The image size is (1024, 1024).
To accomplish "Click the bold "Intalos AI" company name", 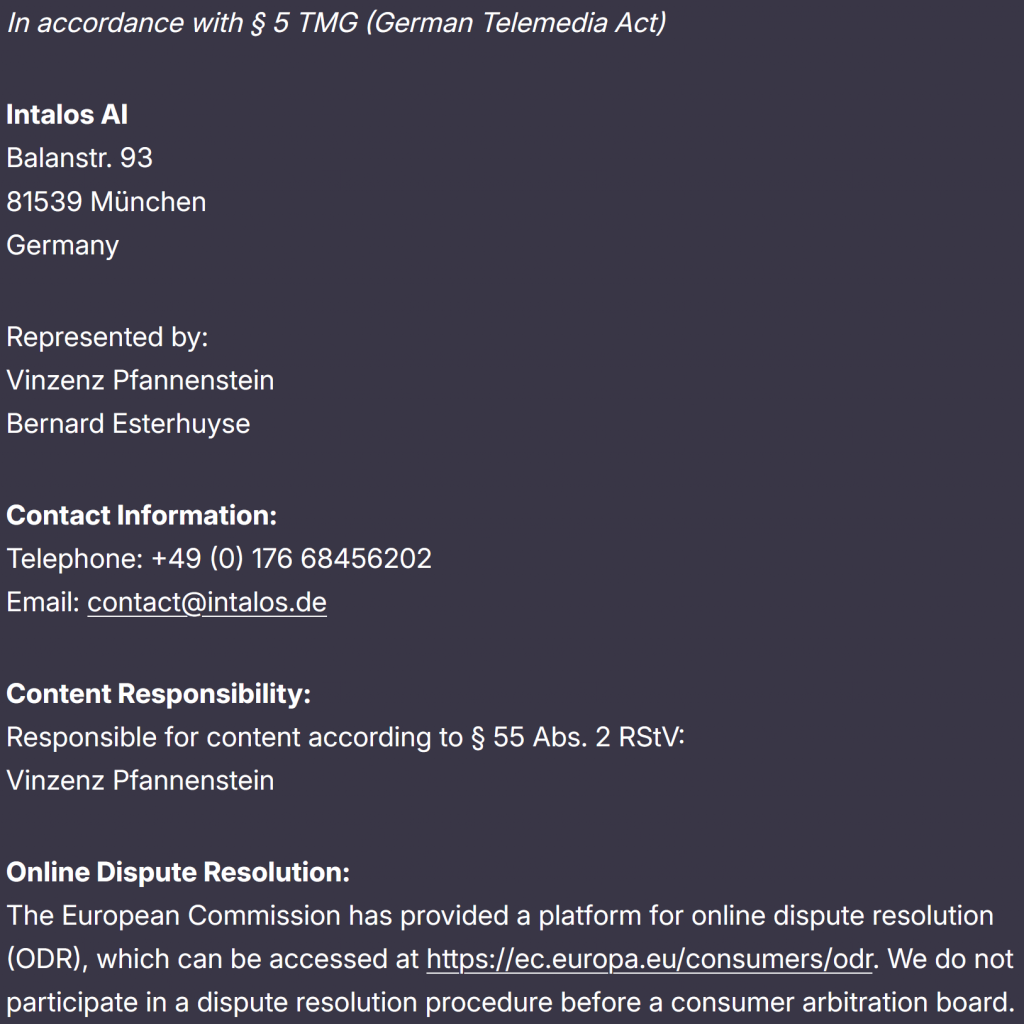I will coord(67,115).
